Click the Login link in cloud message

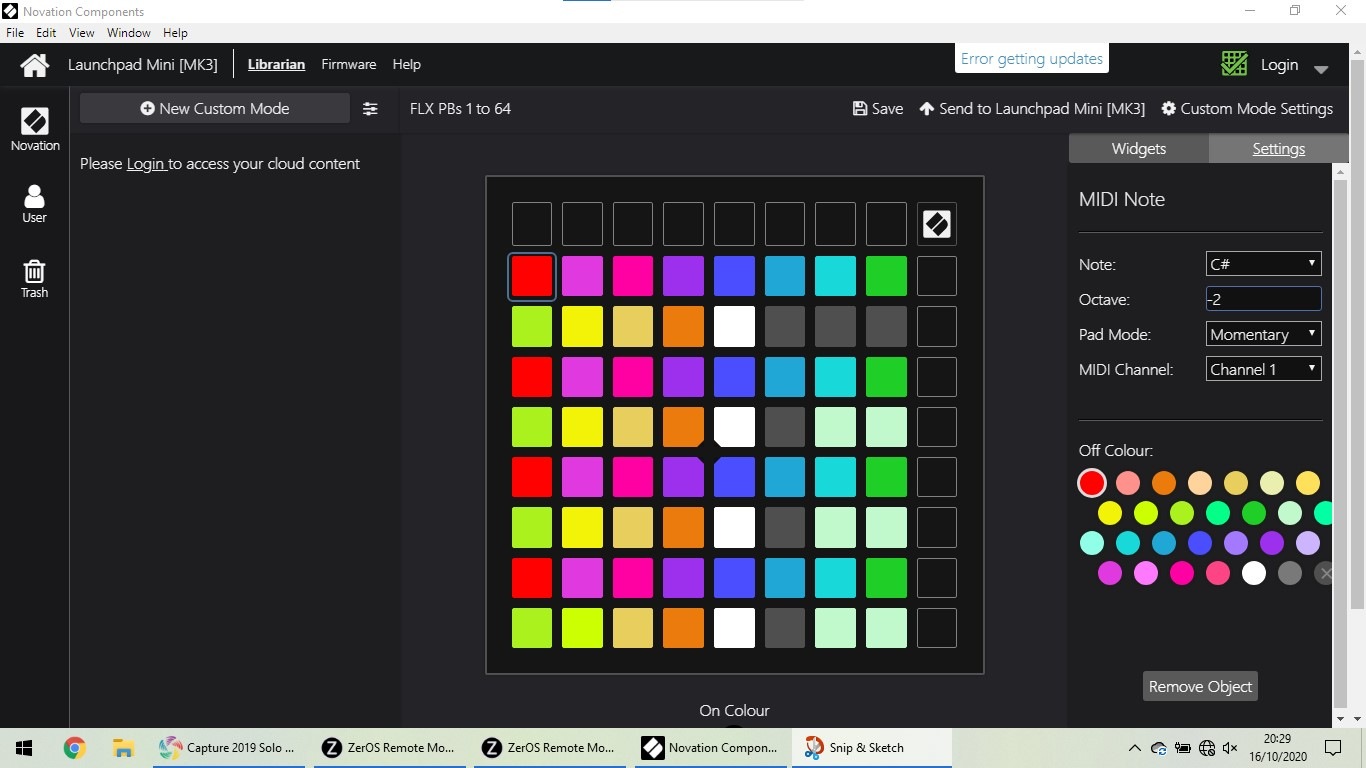click(x=146, y=164)
